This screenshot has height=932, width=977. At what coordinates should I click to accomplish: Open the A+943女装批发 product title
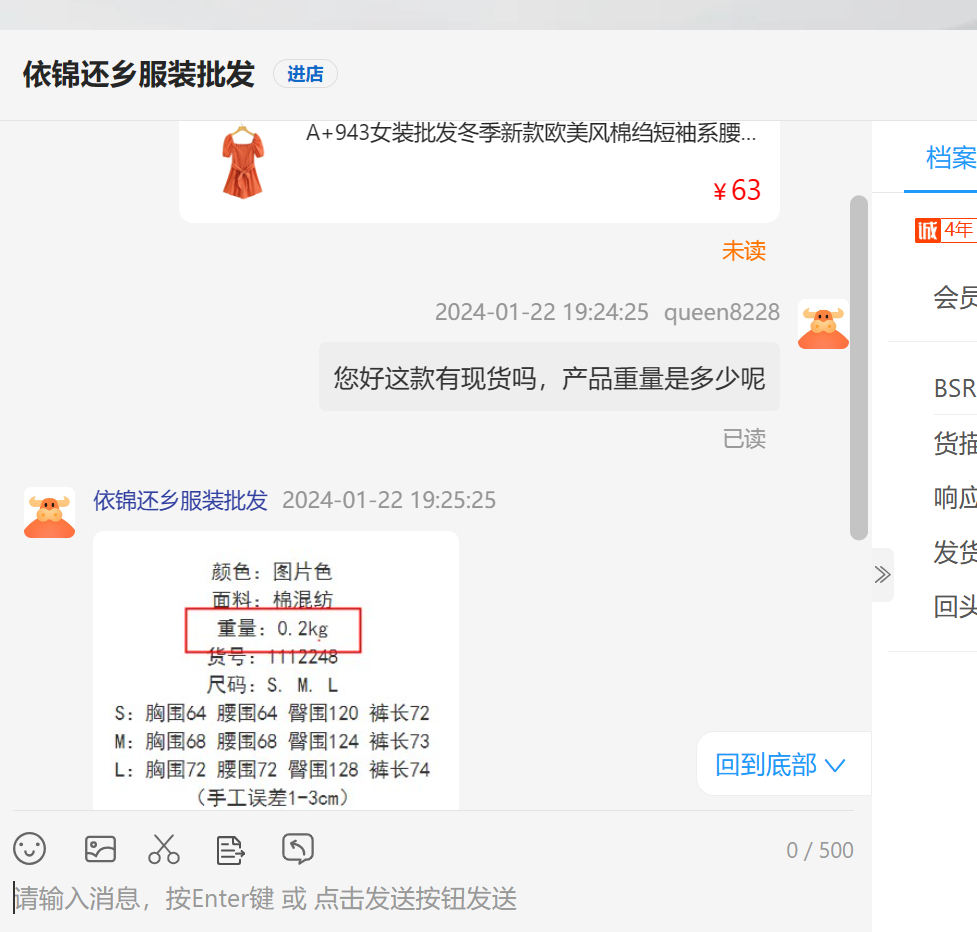531,133
